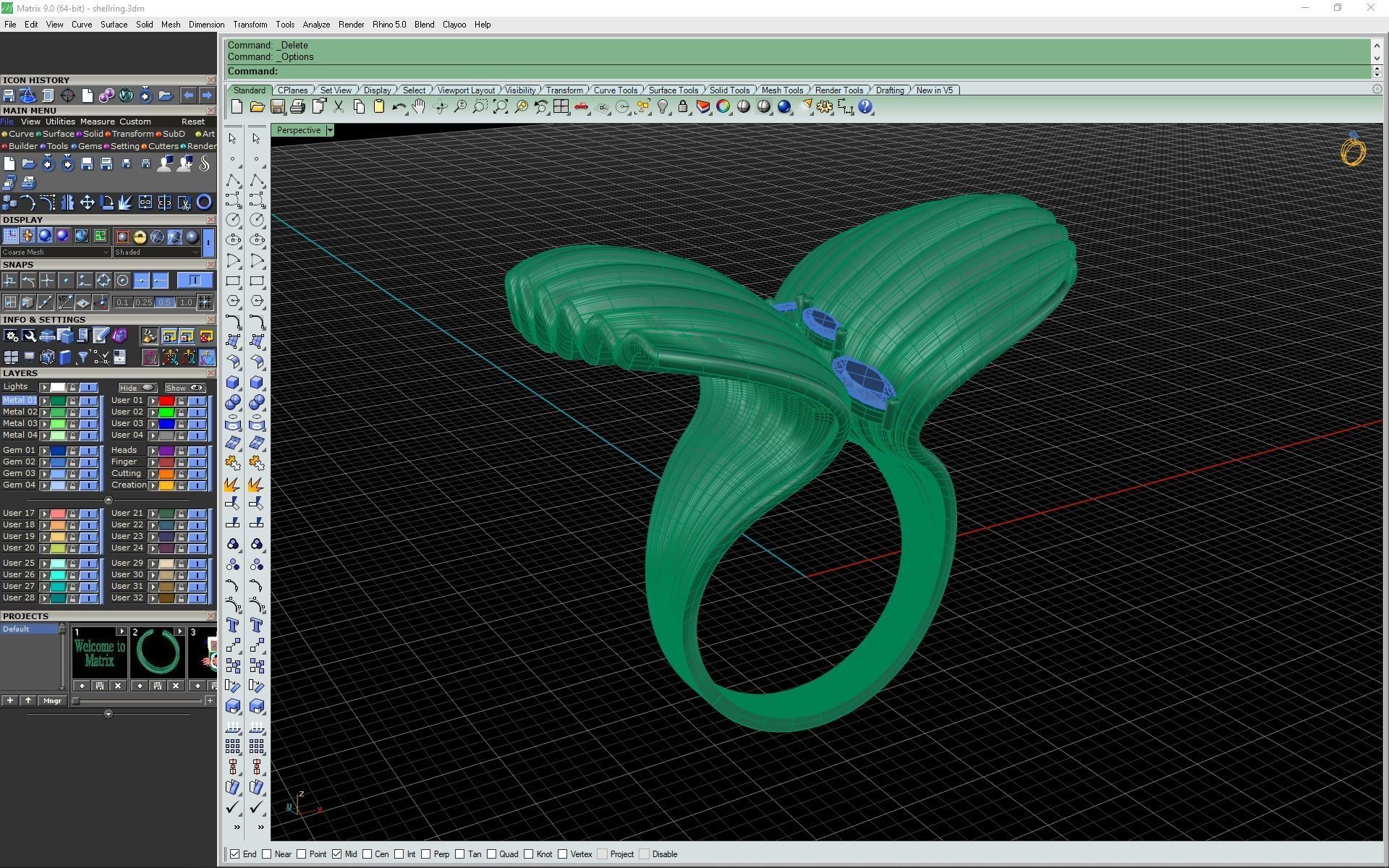
Task: Click the blue Render sphere icon
Action: (784, 107)
